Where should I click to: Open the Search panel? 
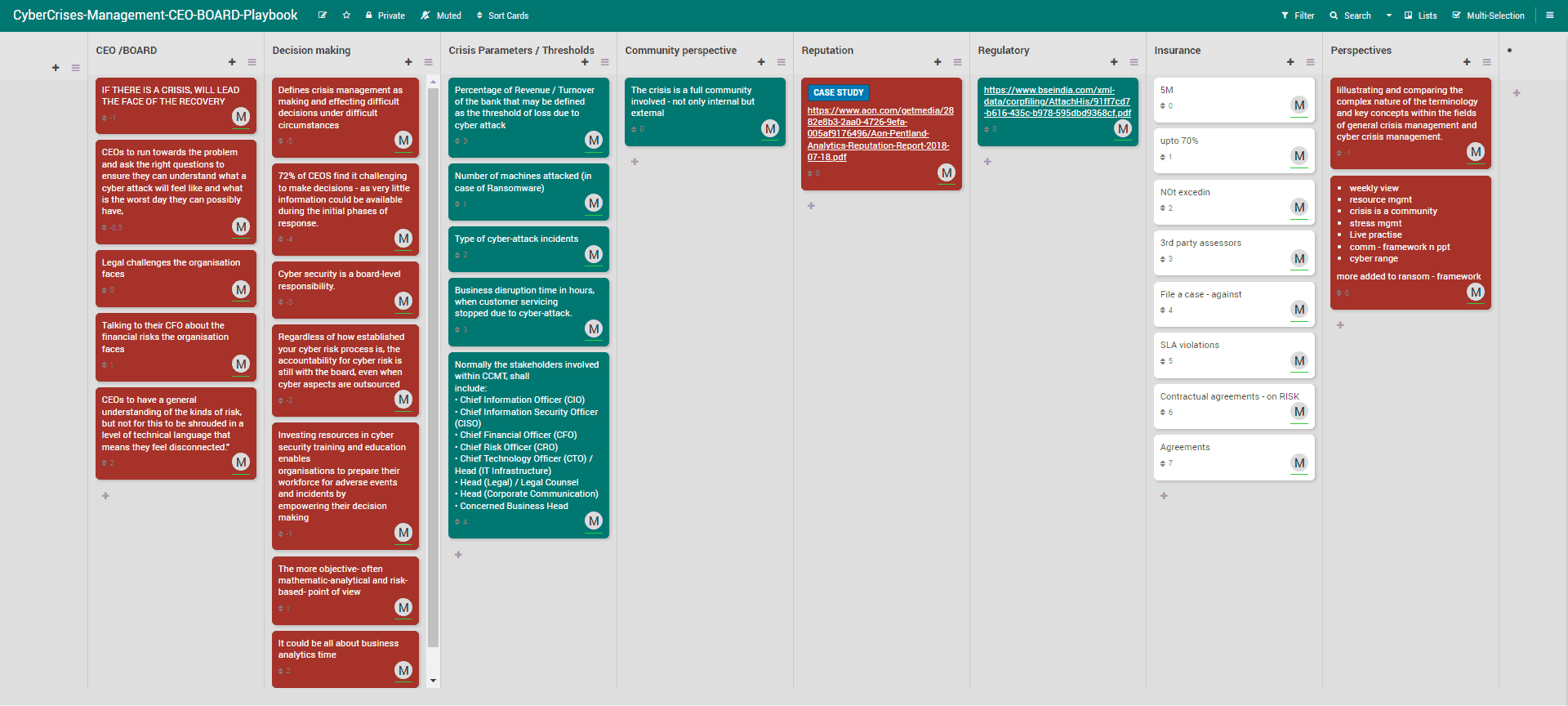tap(1350, 16)
